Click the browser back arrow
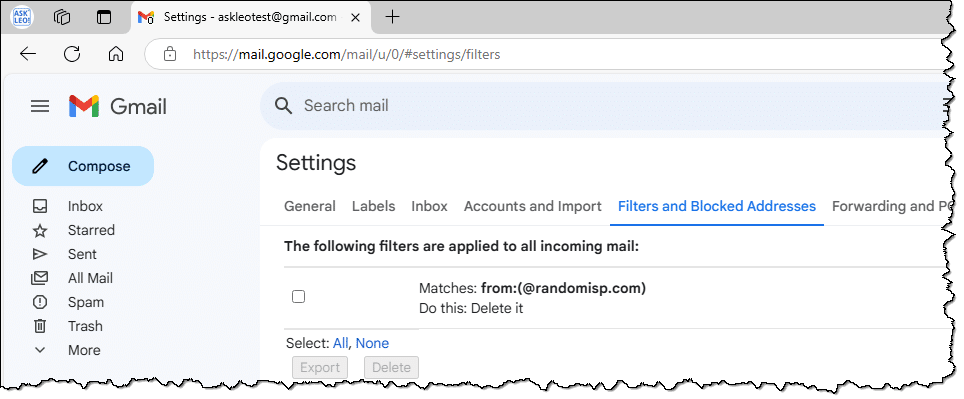This screenshot has width=964, height=399. tap(28, 54)
